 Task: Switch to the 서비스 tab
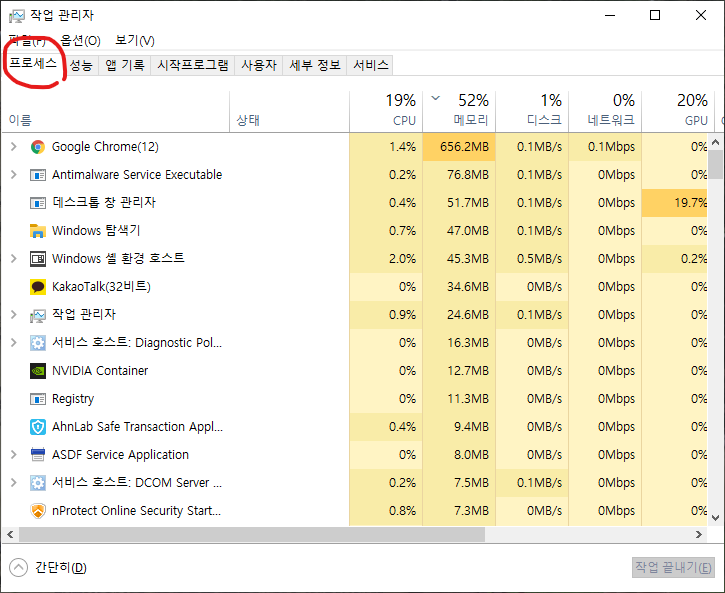click(371, 65)
